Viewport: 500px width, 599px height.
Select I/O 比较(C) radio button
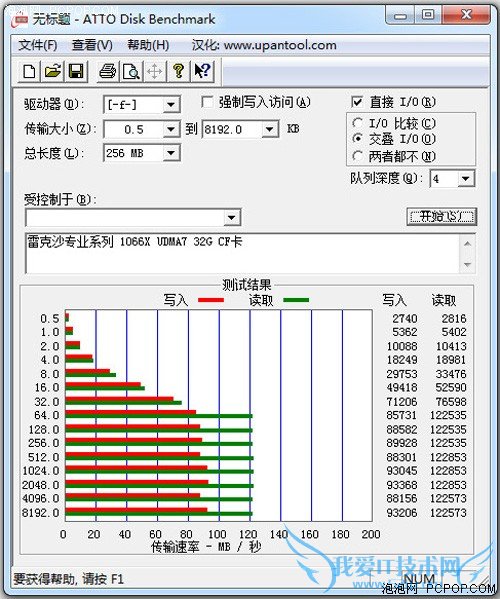358,123
